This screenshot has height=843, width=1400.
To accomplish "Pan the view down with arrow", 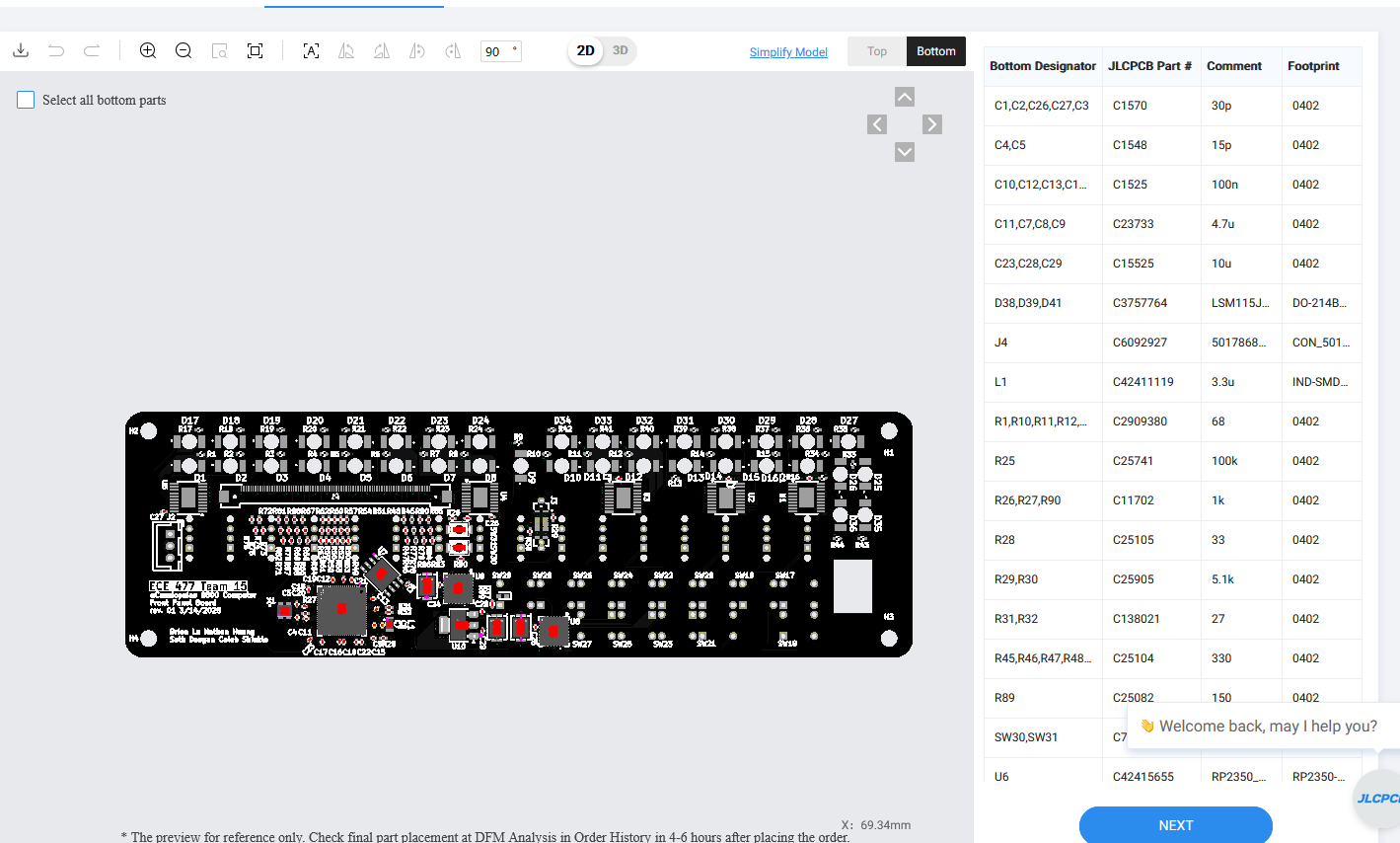I will pyautogui.click(x=905, y=152).
